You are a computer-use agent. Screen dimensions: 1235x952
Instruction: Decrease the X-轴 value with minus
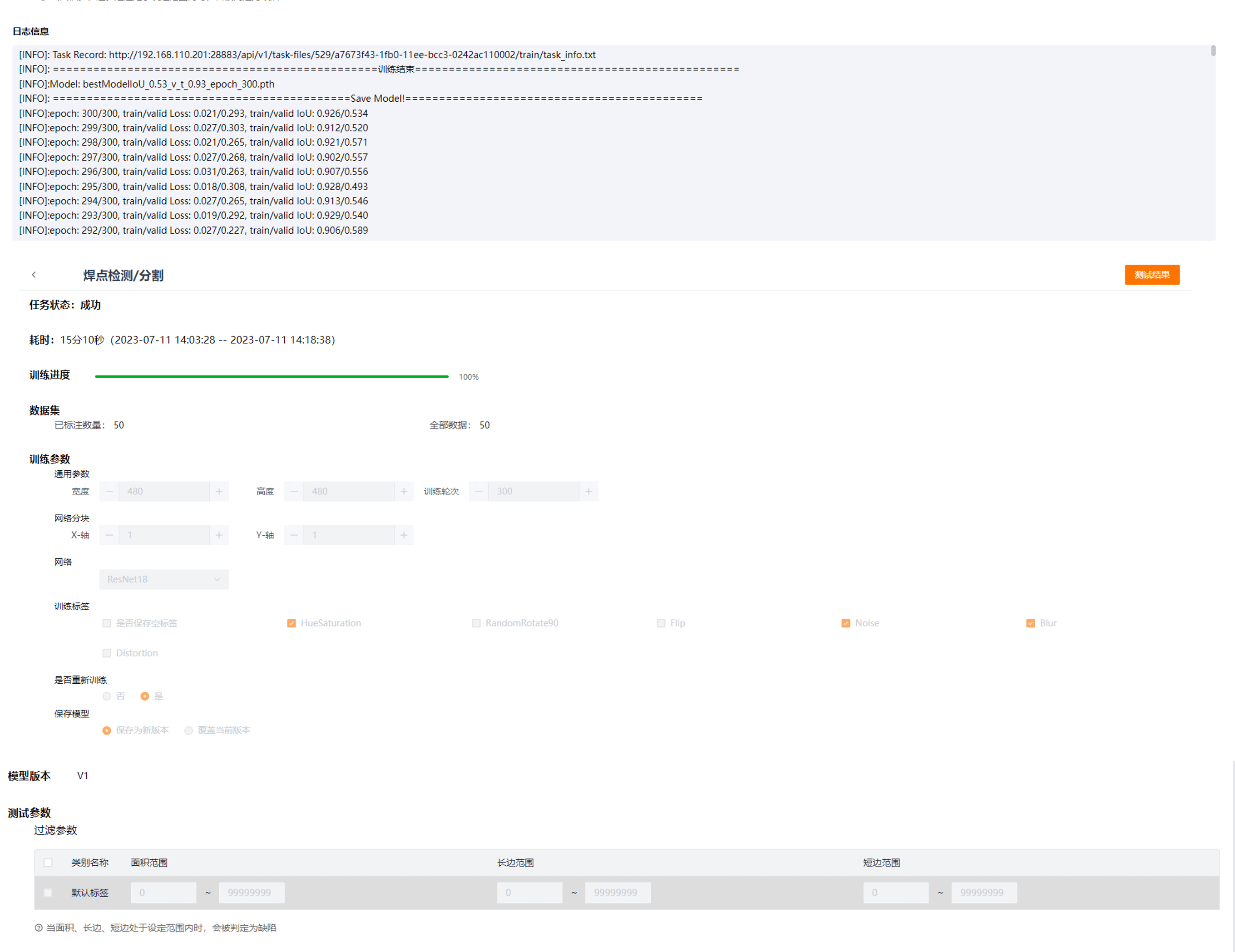[109, 535]
